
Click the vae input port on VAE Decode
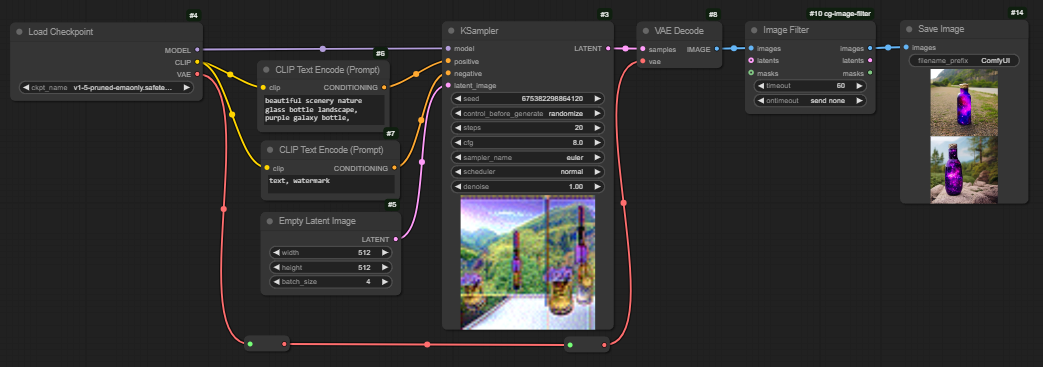(643, 61)
